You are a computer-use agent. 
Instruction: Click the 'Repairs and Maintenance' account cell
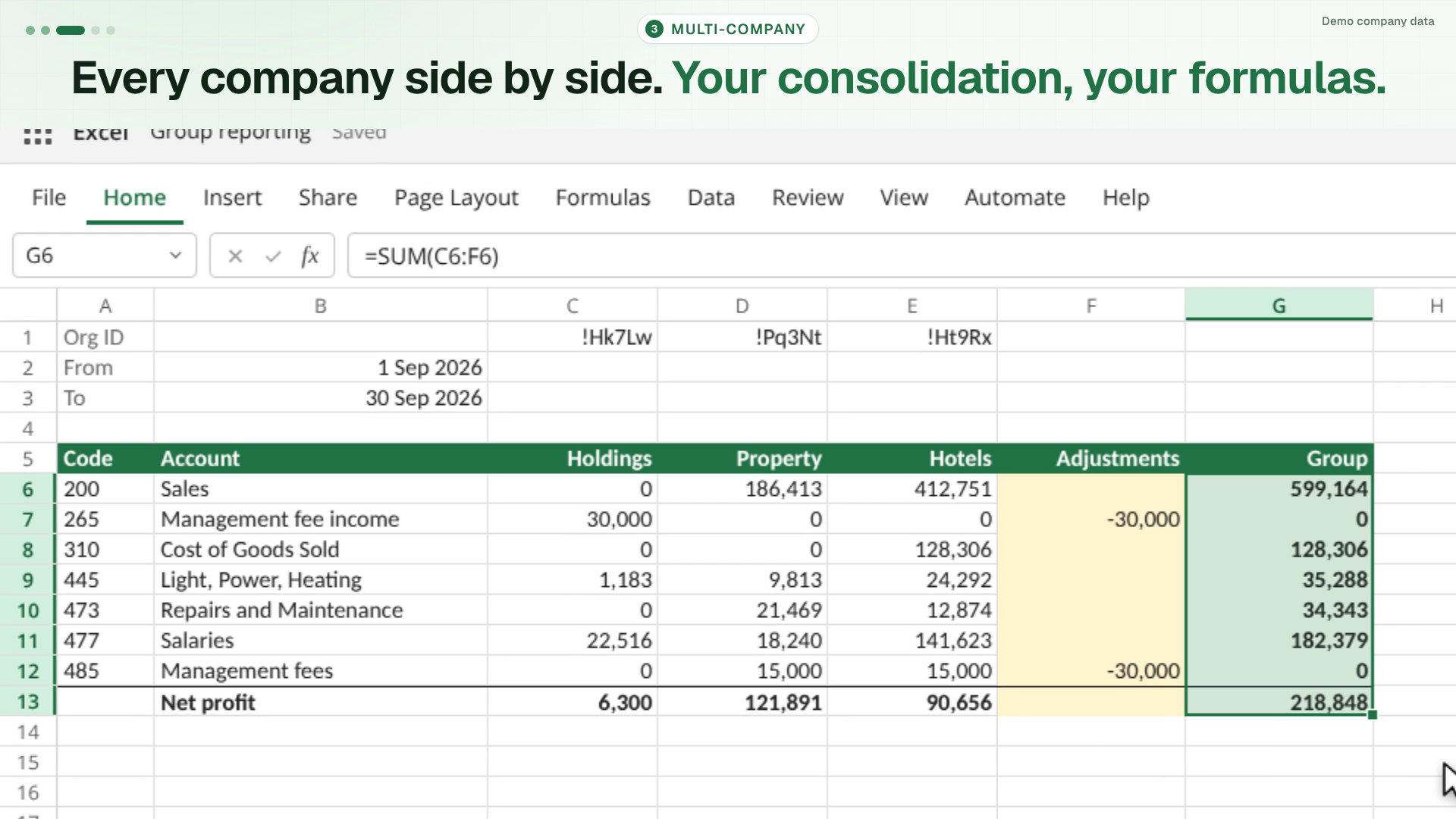pyautogui.click(x=321, y=610)
